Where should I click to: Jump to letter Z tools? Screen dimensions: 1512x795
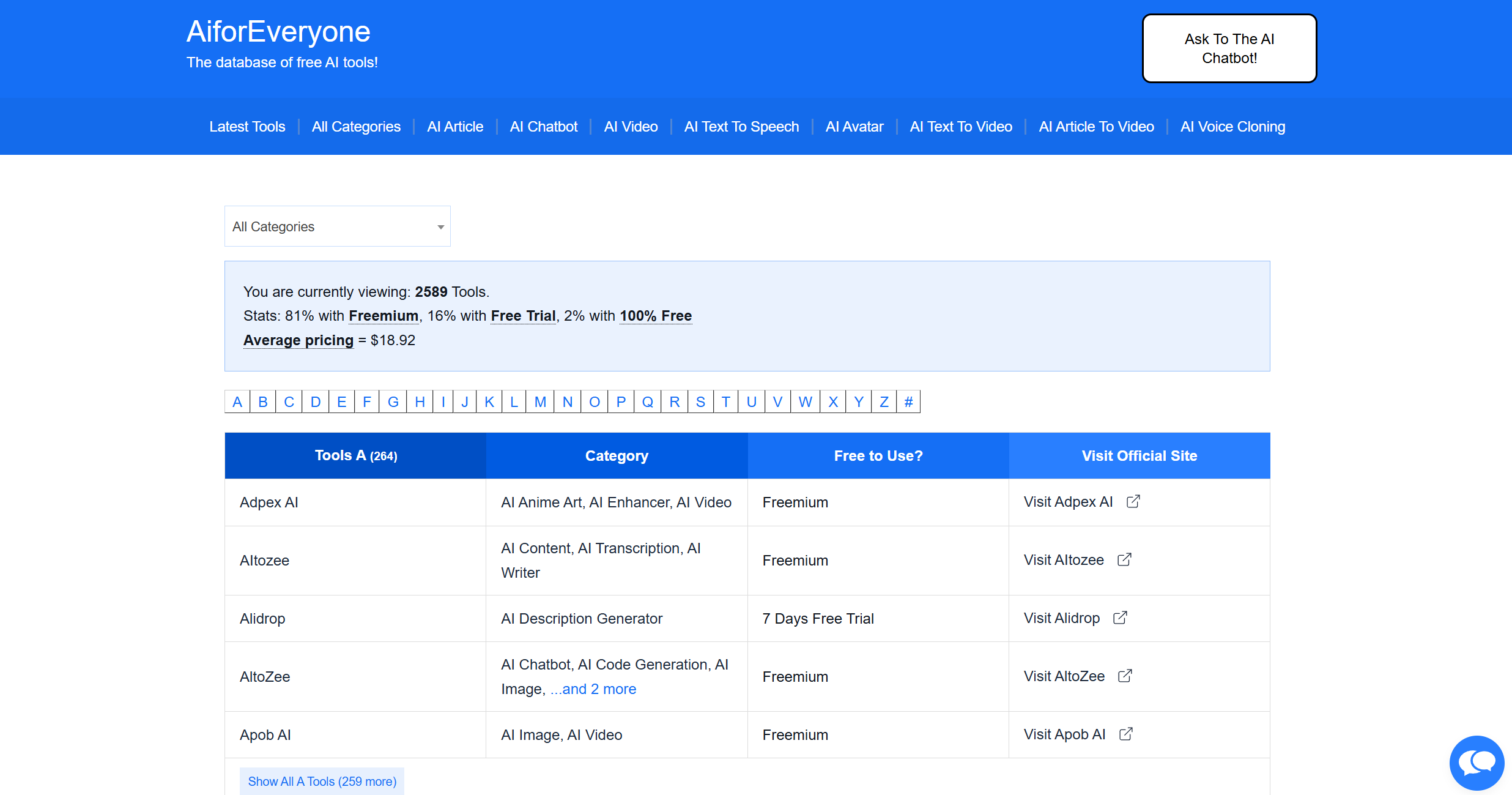884,401
